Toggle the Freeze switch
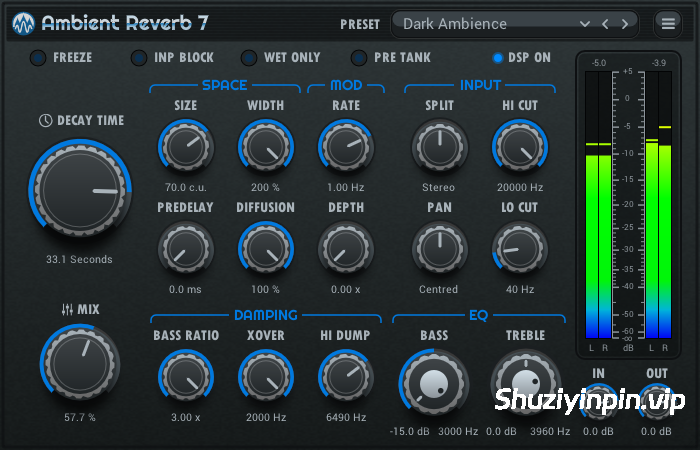700x450 pixels. tap(38, 58)
